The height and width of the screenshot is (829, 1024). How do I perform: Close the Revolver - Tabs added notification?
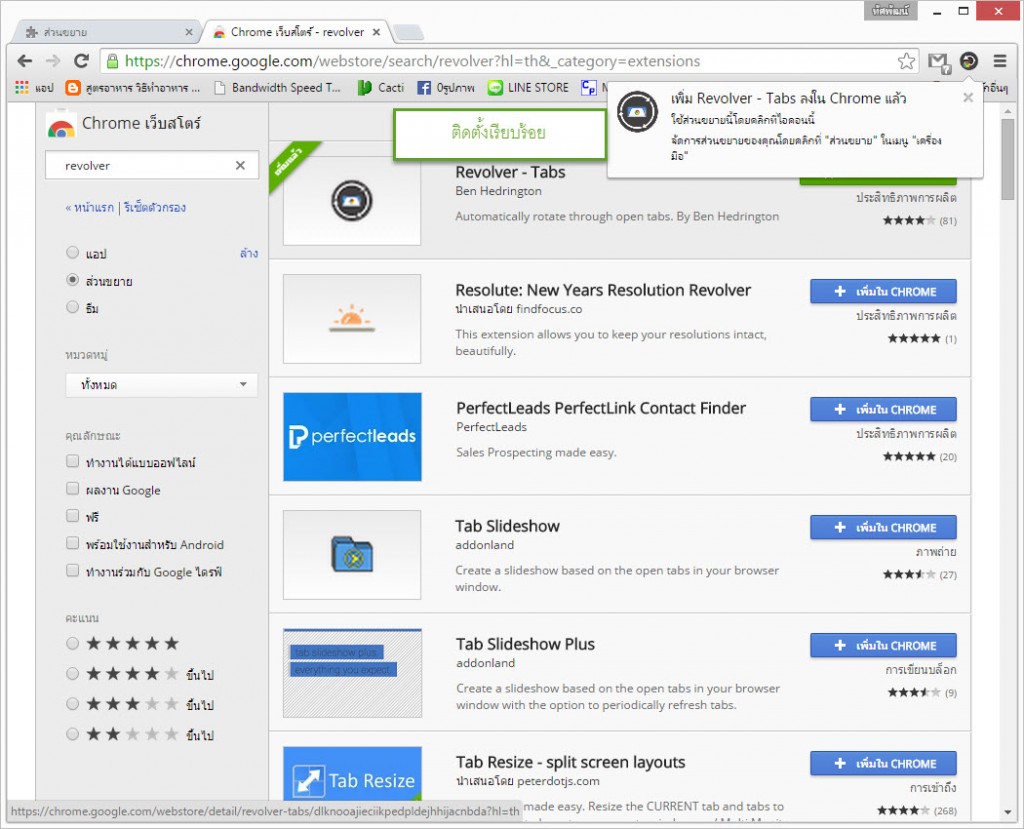tap(967, 98)
